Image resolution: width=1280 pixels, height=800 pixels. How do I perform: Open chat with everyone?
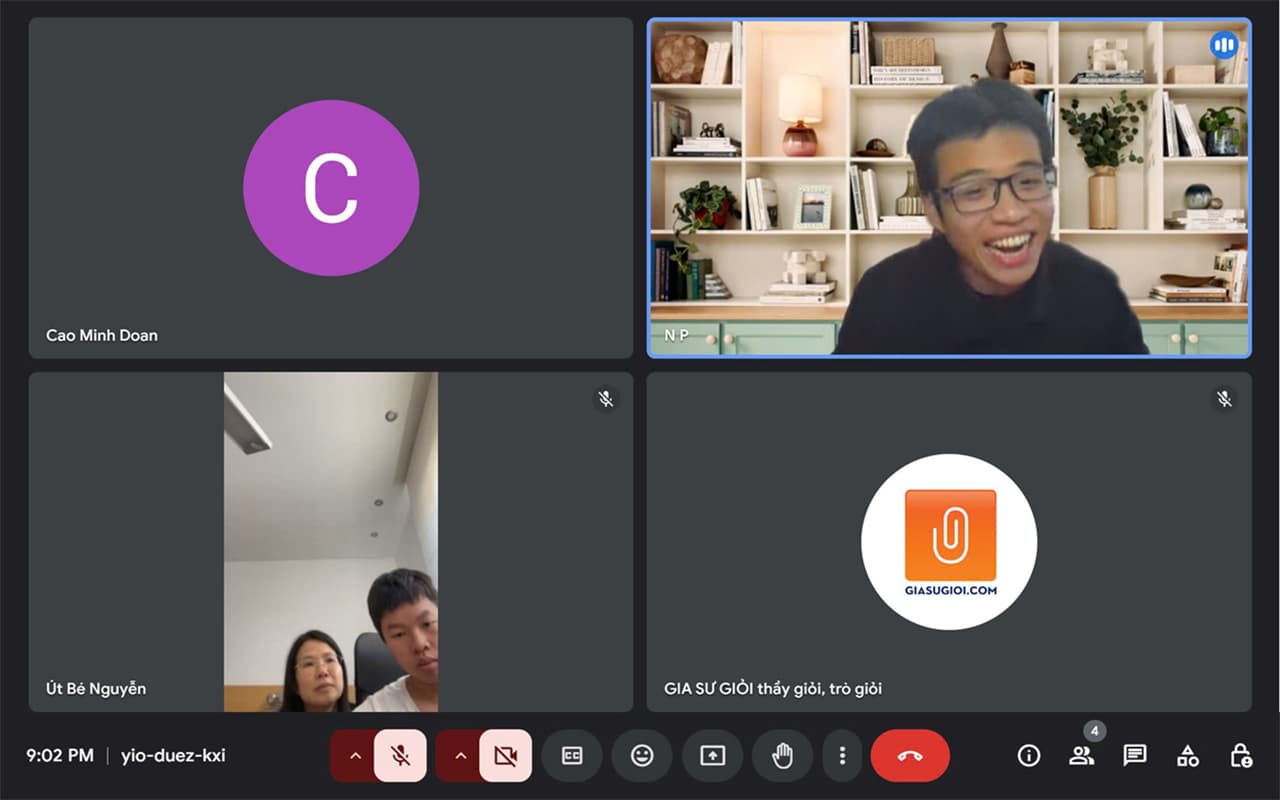coord(1134,756)
